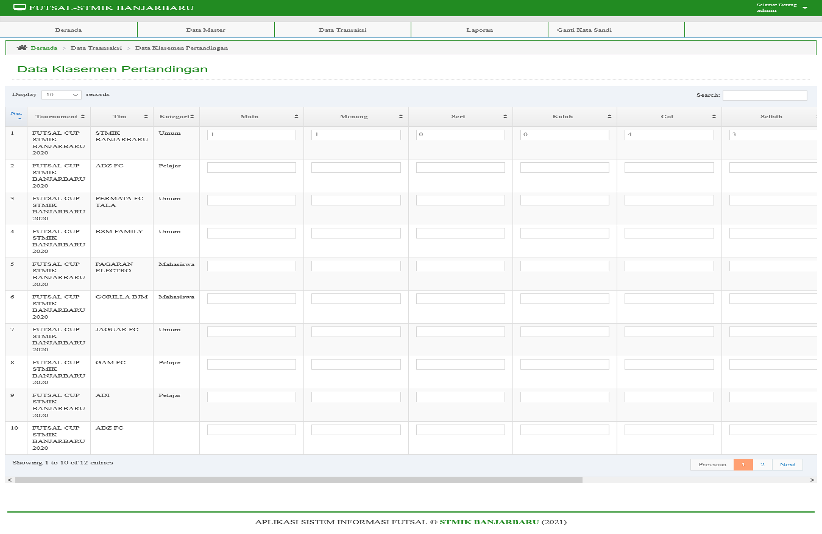
Task: Click Seri field for STMIK BANJARBARU row
Action: click(460, 135)
